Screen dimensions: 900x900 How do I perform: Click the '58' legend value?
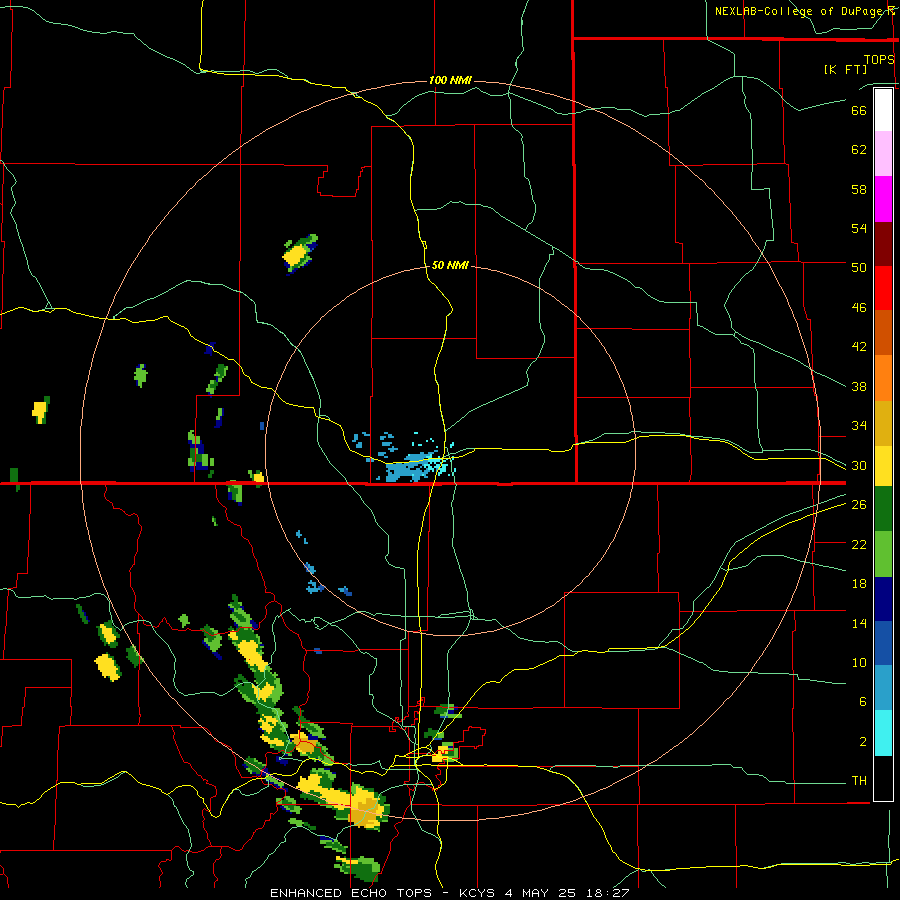coord(859,189)
